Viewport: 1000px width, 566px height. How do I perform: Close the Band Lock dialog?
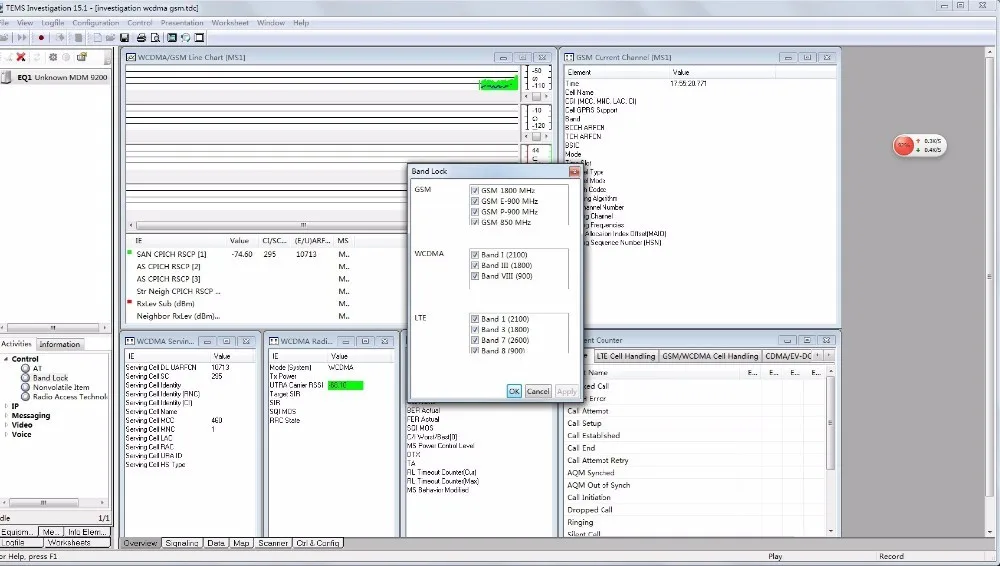point(574,171)
